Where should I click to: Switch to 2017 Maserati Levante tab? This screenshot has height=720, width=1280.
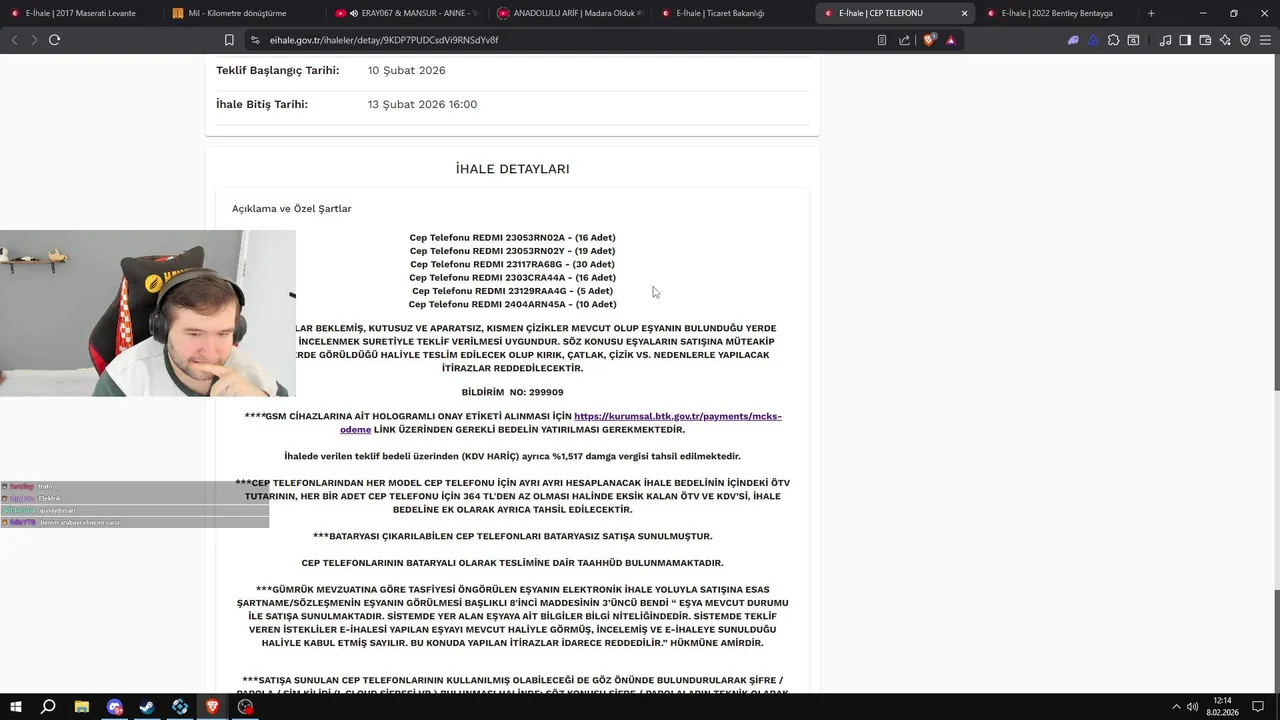tap(81, 13)
